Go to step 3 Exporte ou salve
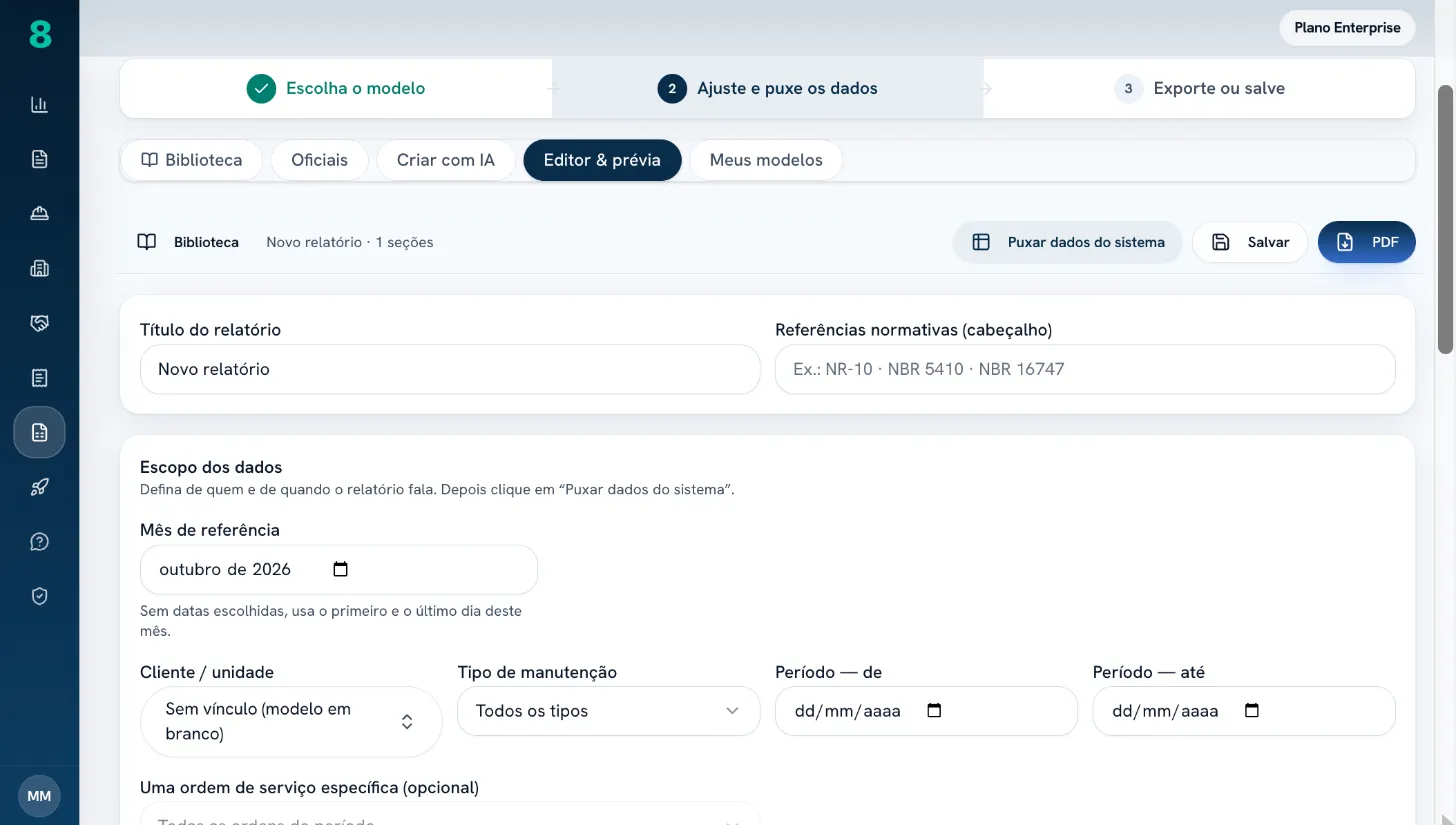The height and width of the screenshot is (825, 1456). point(1200,88)
